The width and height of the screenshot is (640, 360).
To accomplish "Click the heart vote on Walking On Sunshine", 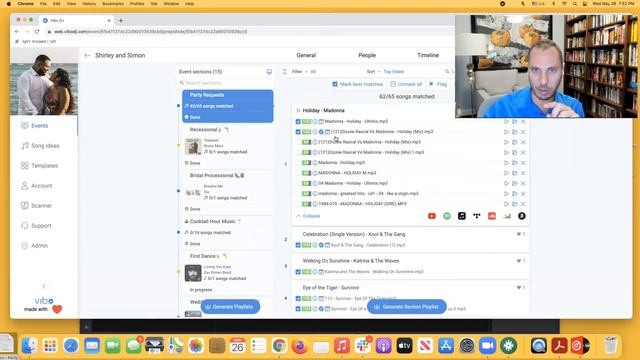I will pyautogui.click(x=519, y=261).
